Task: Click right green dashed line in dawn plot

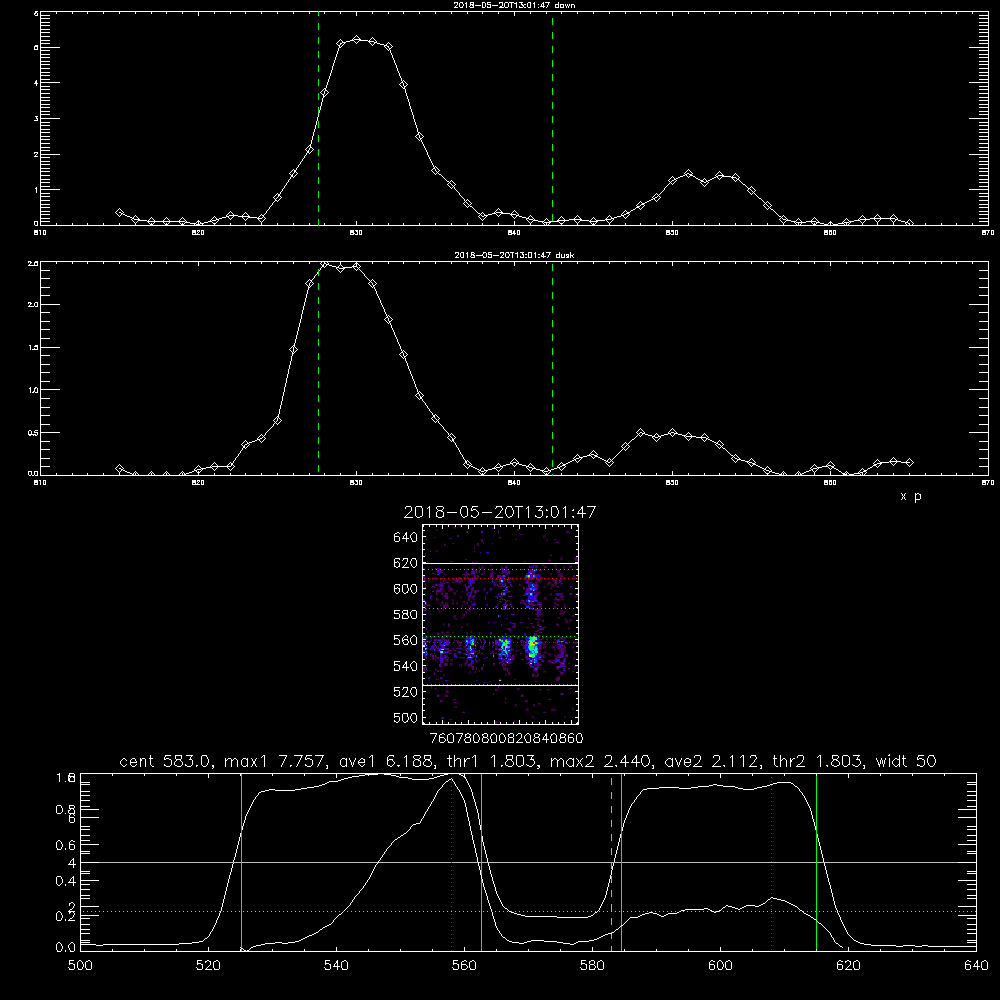Action: pyautogui.click(x=552, y=121)
